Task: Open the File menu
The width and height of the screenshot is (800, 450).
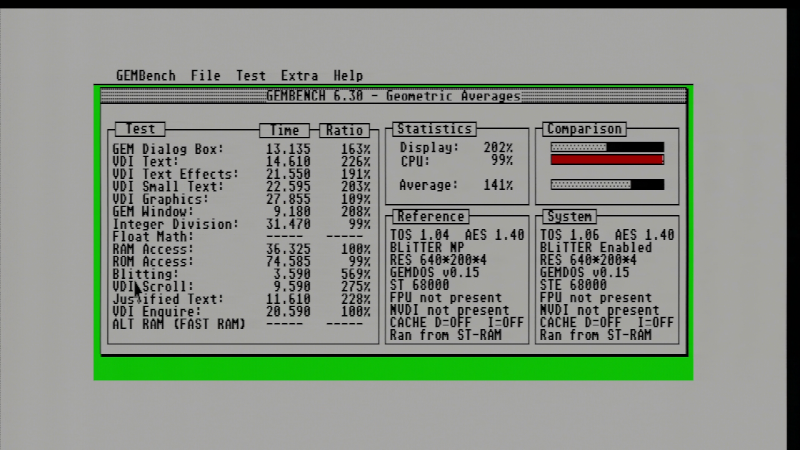Action: click(x=206, y=76)
